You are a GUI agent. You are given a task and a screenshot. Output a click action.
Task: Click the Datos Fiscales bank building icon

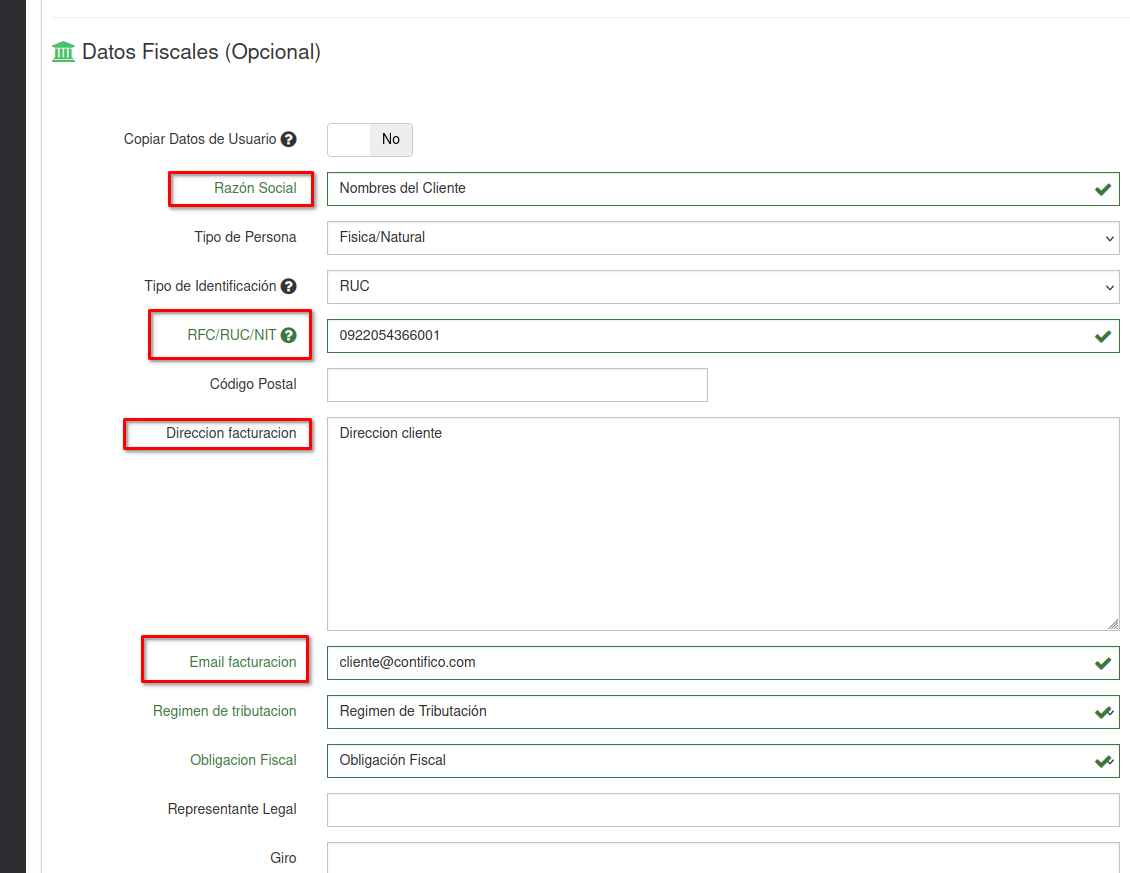(63, 52)
